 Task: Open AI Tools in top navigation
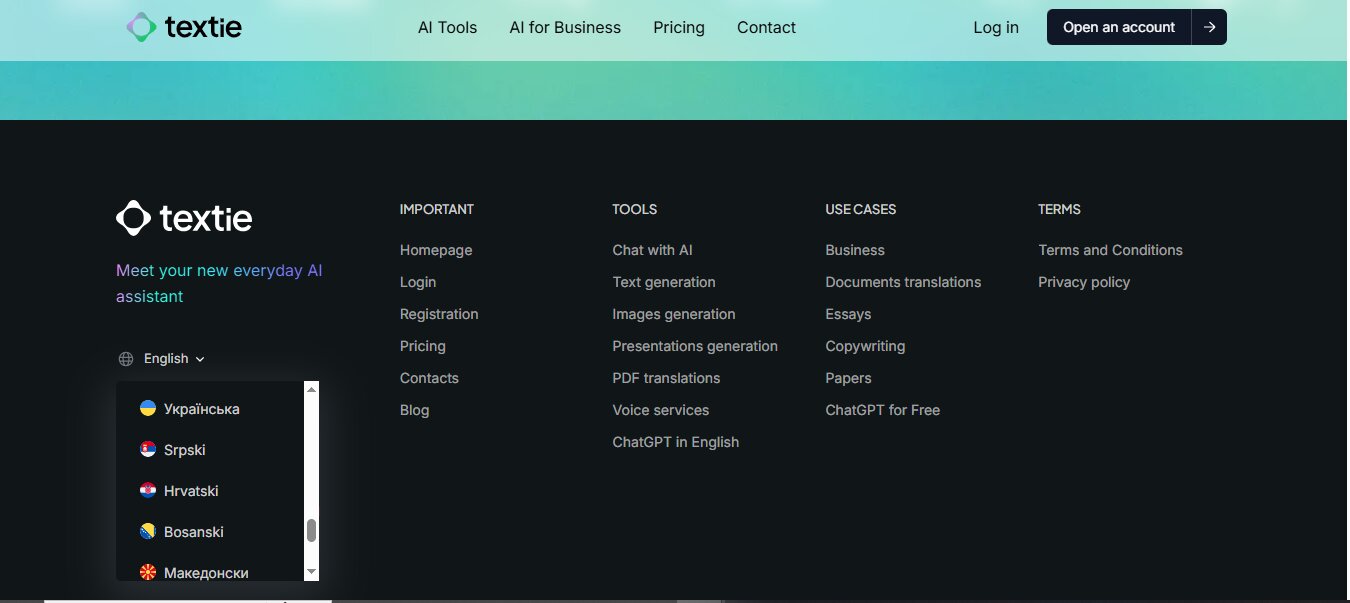coord(447,28)
